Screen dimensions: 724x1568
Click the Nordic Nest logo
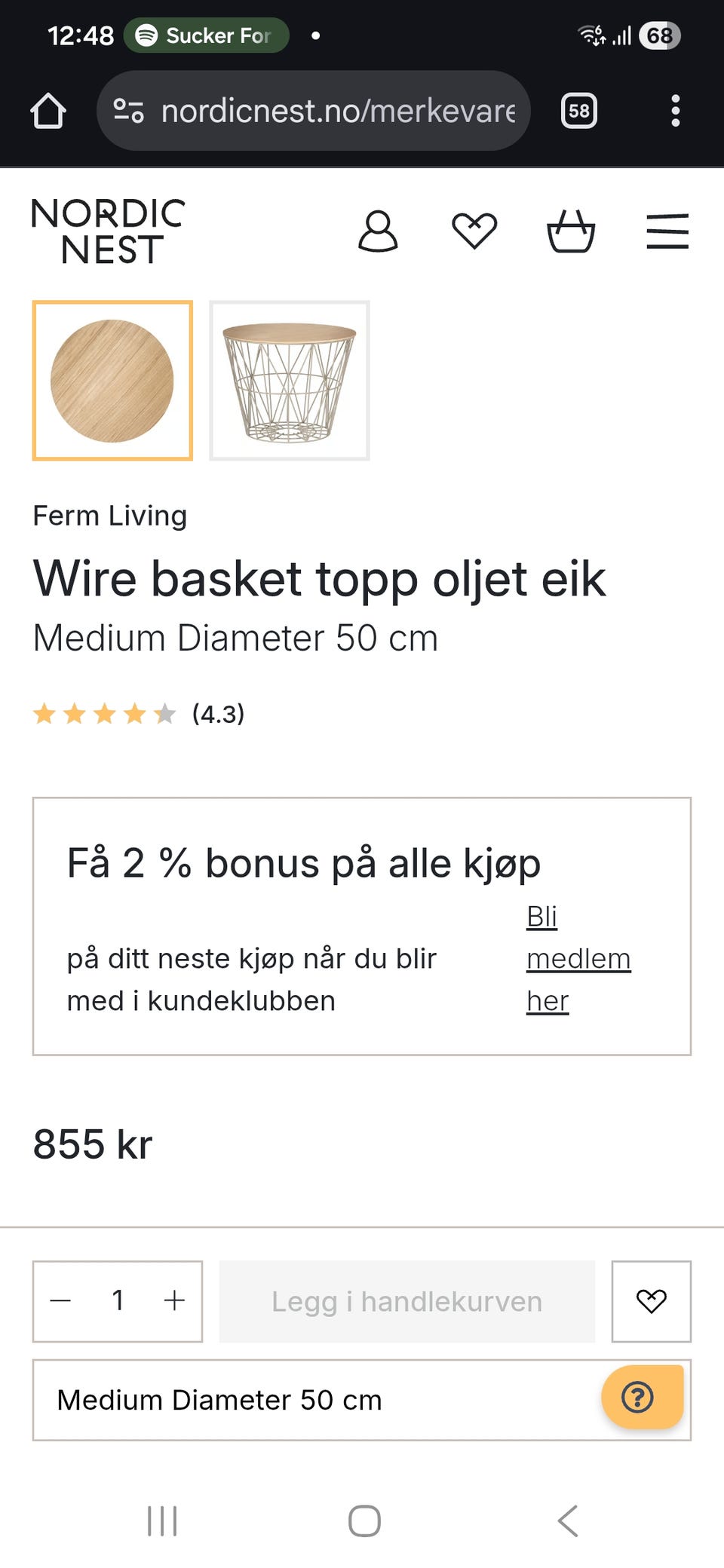click(x=108, y=231)
